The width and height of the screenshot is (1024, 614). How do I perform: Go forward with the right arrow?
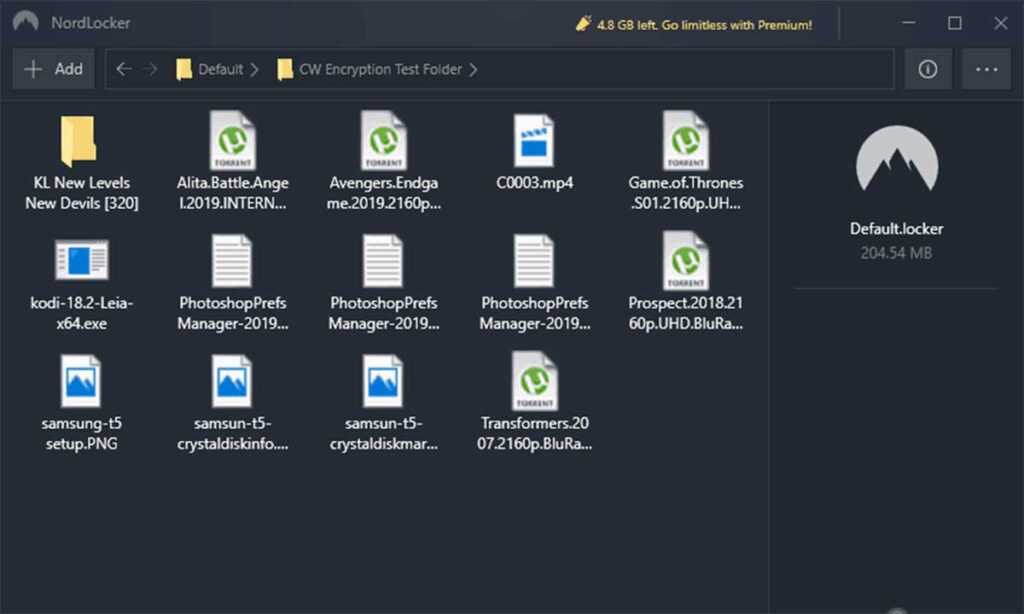pos(150,69)
